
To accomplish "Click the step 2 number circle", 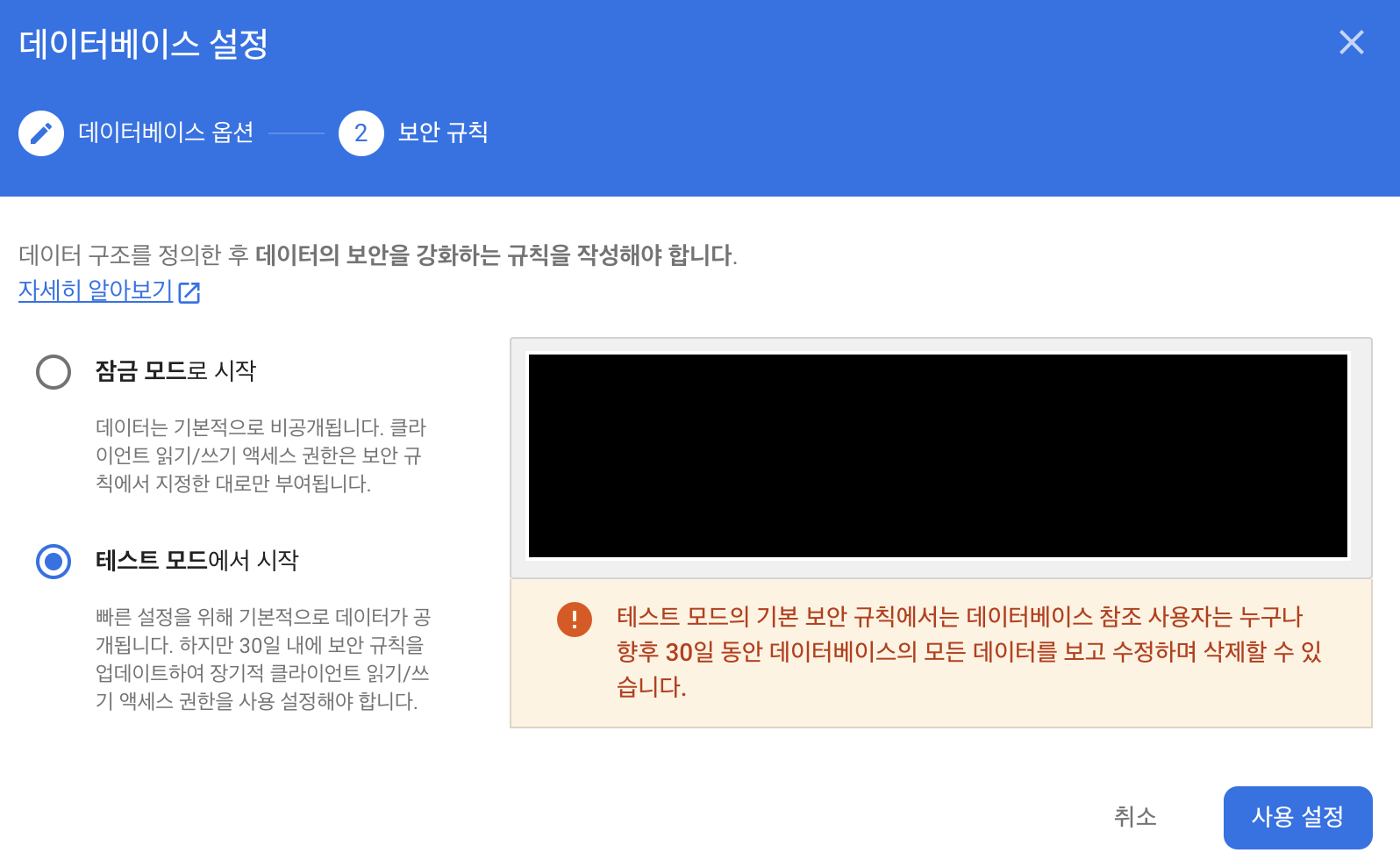I will point(361,133).
